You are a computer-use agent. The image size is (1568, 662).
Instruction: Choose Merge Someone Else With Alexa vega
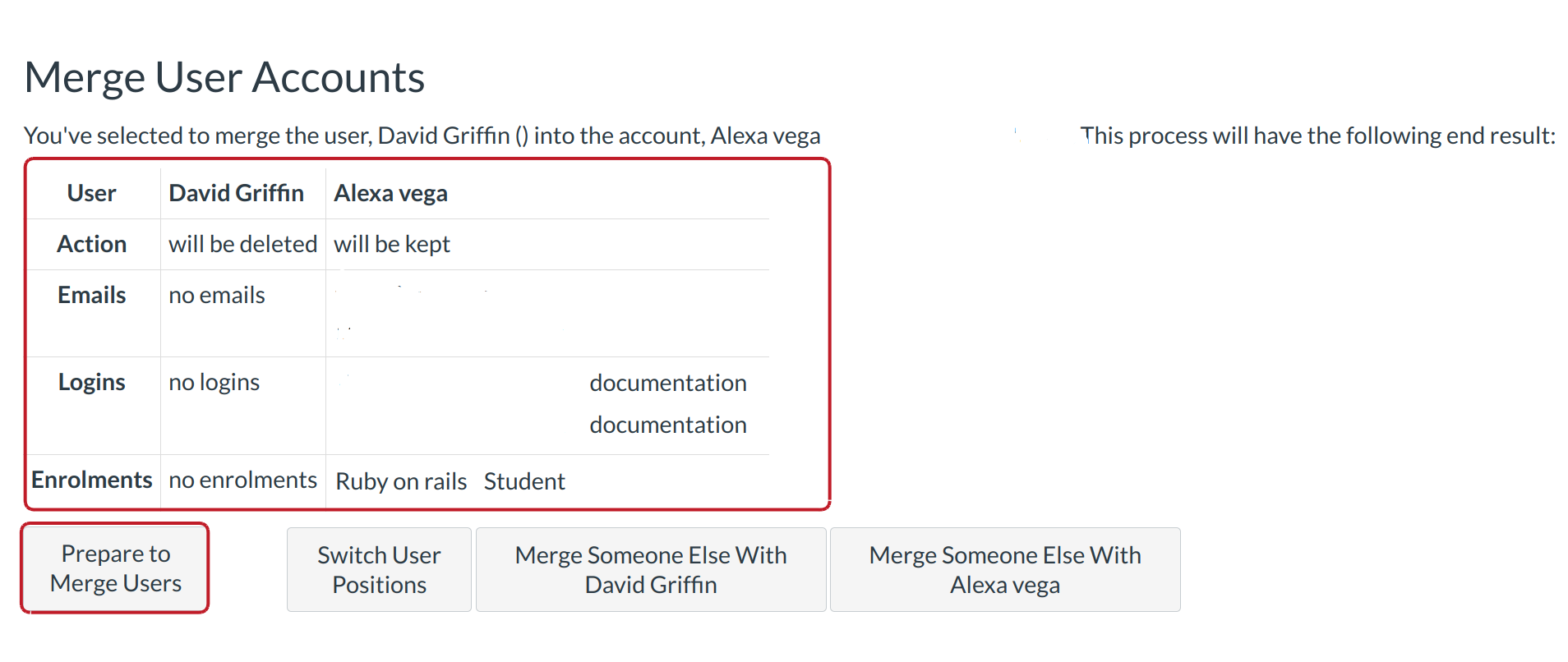1004,570
